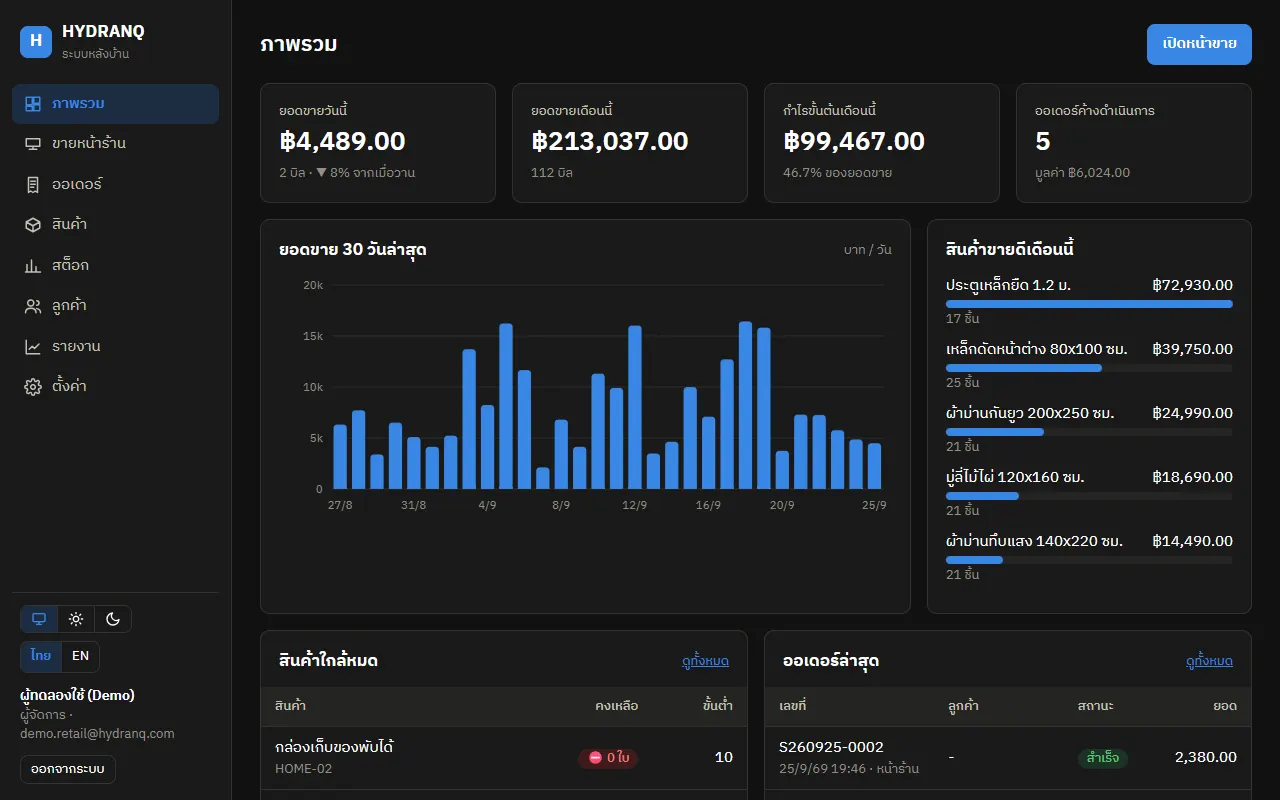Image resolution: width=1280 pixels, height=800 pixels.
Task: Click the ฿213,037.00 monthly sales figure
Action: click(610, 141)
